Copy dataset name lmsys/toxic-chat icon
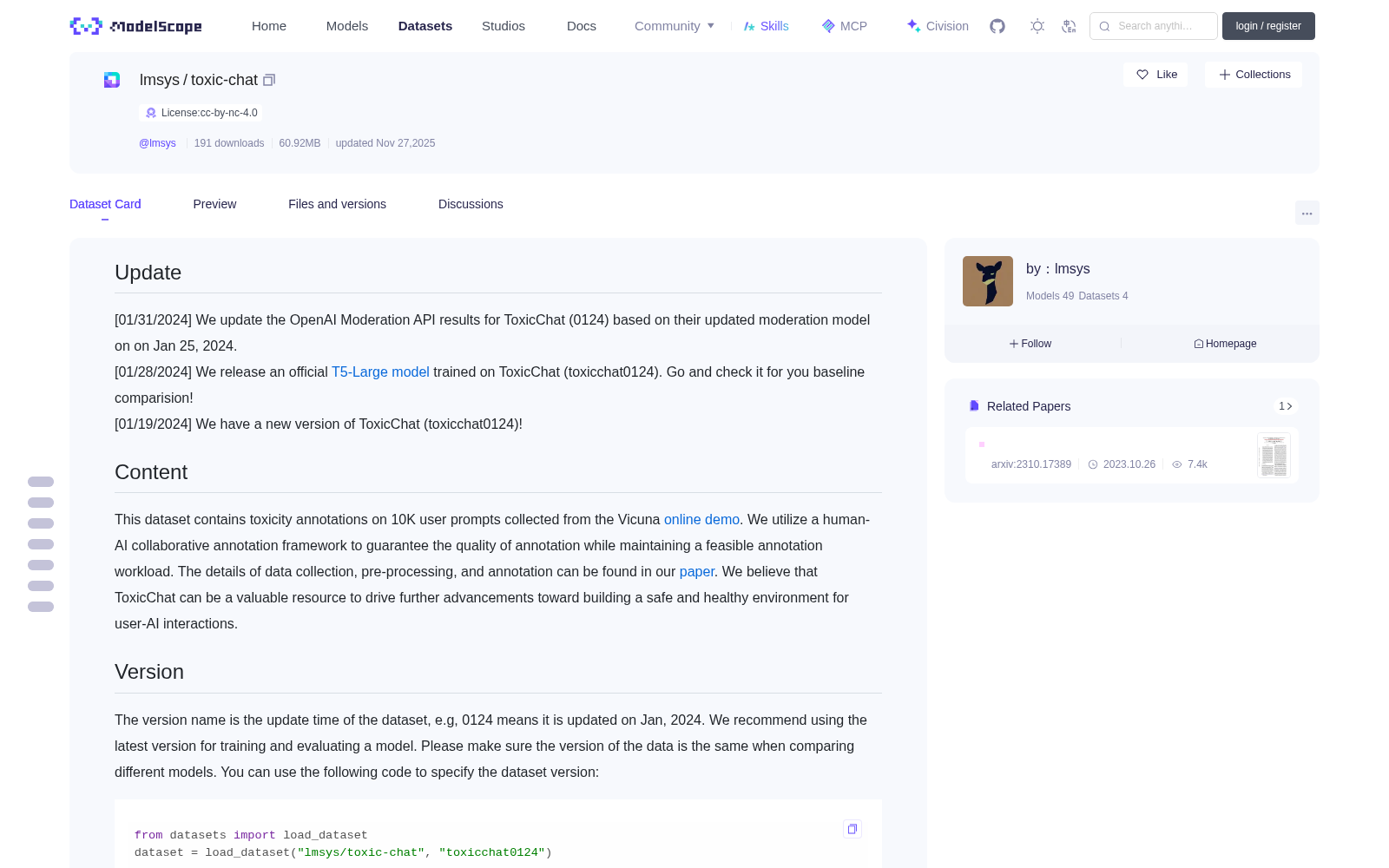 tap(269, 80)
